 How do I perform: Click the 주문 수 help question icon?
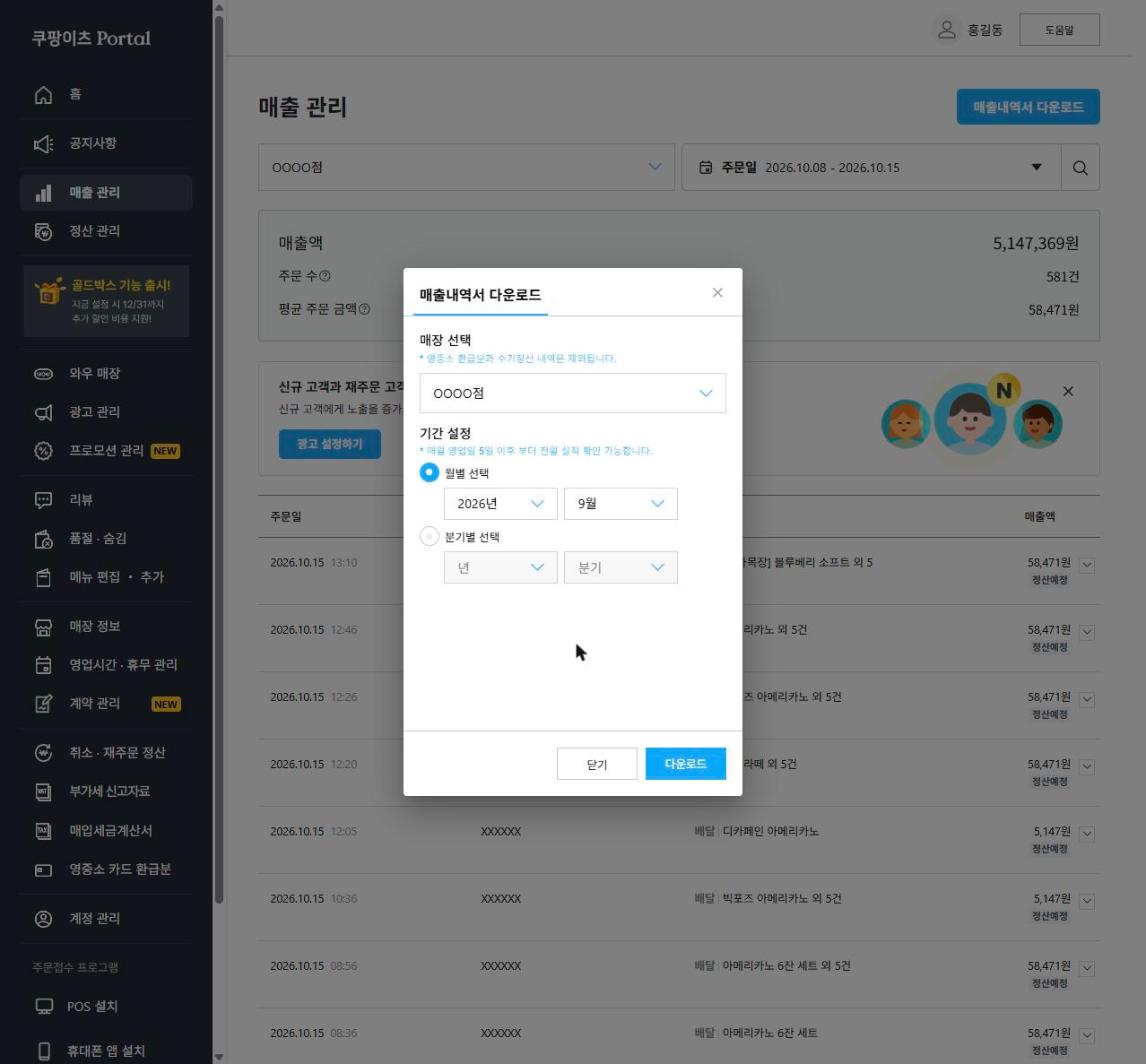(x=325, y=276)
